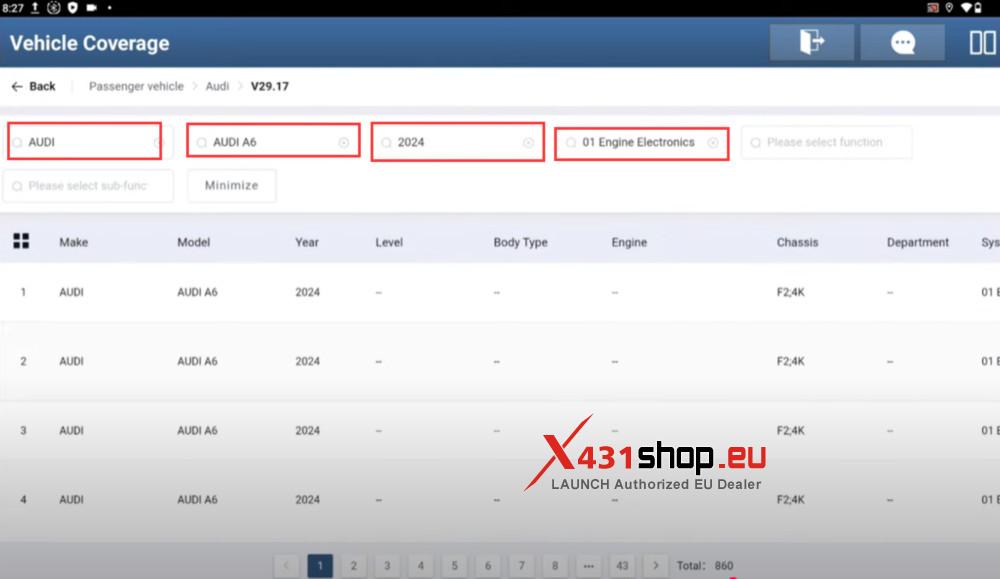Select Audi in the breadcrumb path
1000x579 pixels.
click(216, 86)
